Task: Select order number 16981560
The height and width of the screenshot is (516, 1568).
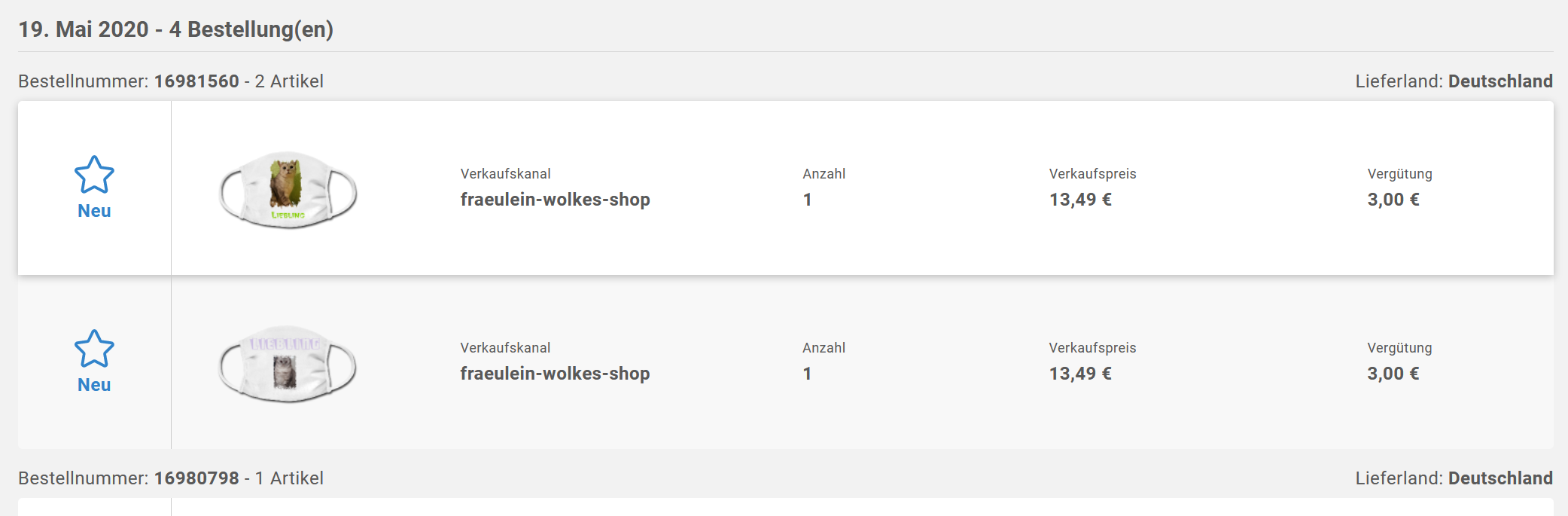Action: click(196, 81)
